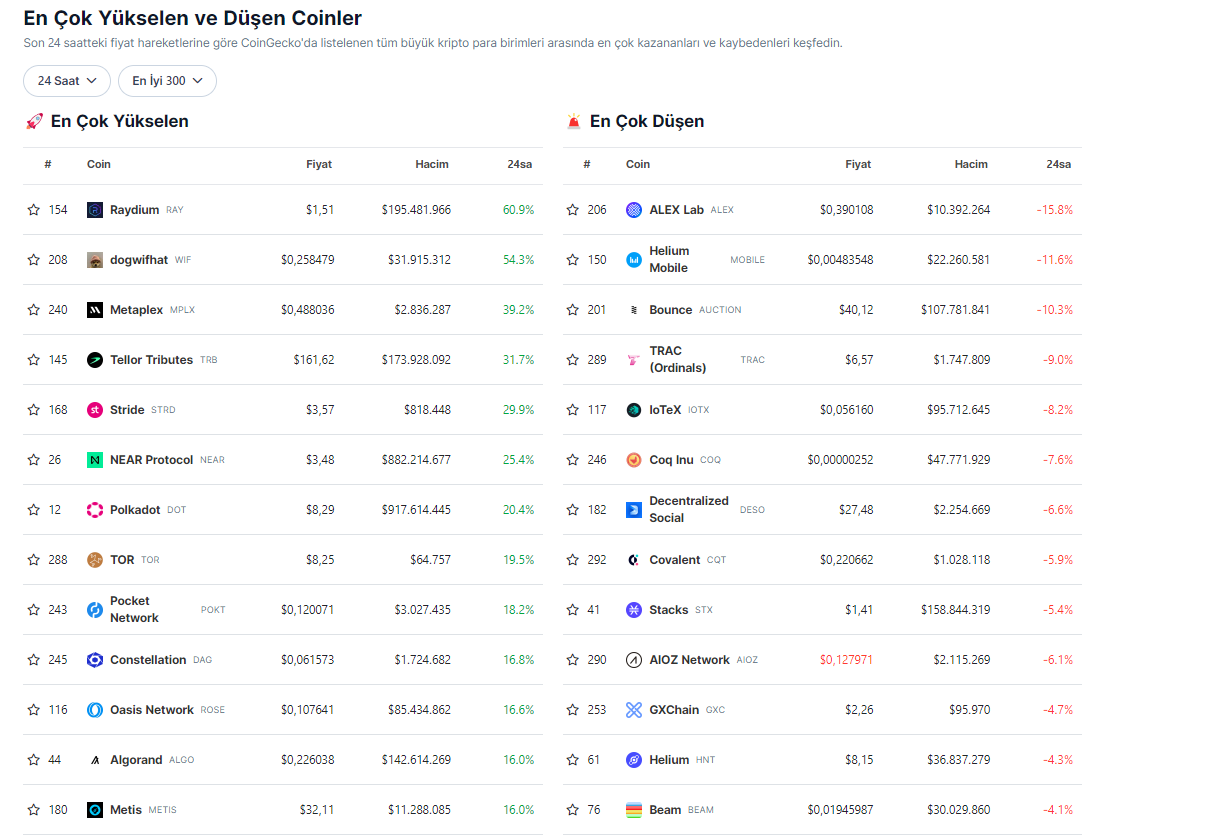
Task: Click the NEAR Protocol coin logo
Action: coord(95,460)
